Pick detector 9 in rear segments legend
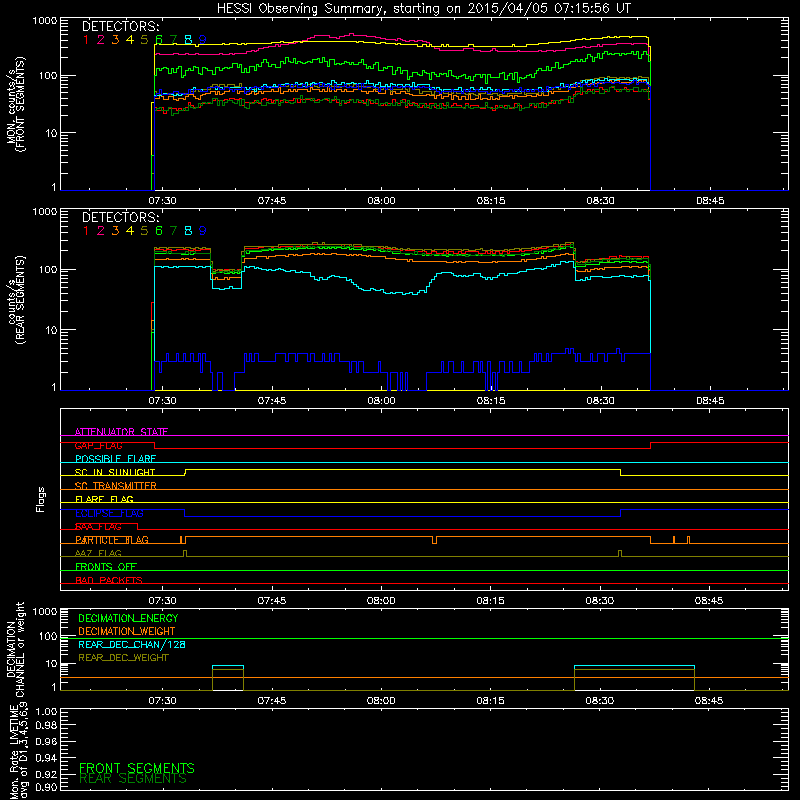Image resolution: width=800 pixels, height=800 pixels. [x=203, y=231]
